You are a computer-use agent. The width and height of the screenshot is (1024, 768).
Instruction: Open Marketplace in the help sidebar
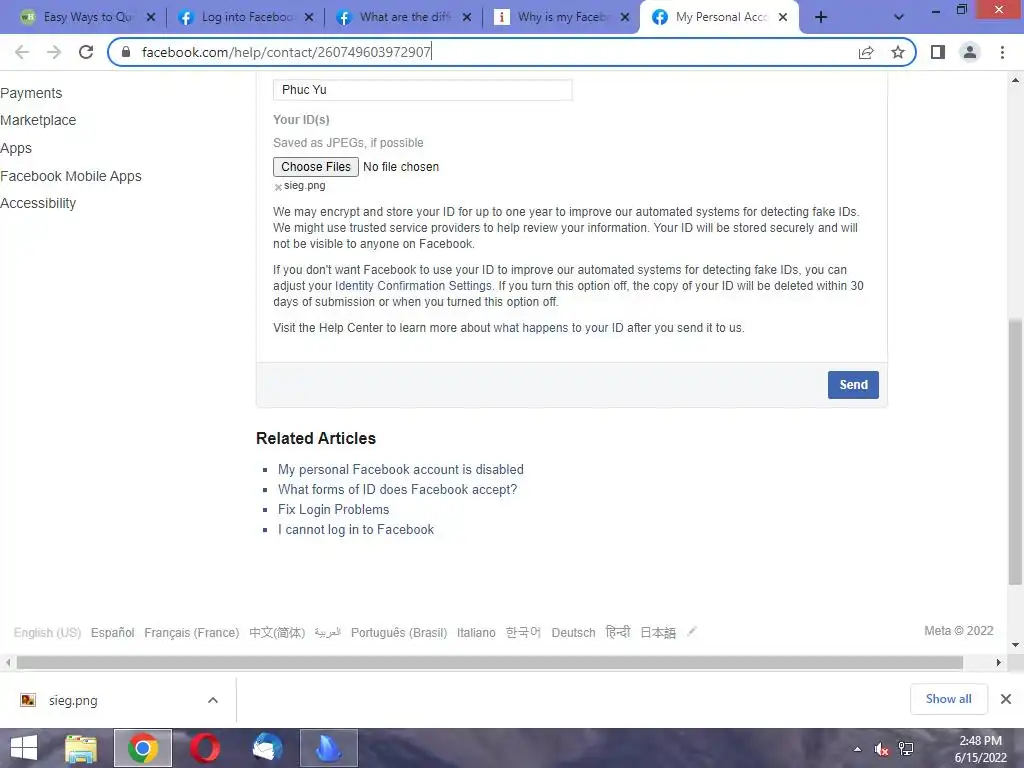pos(38,120)
